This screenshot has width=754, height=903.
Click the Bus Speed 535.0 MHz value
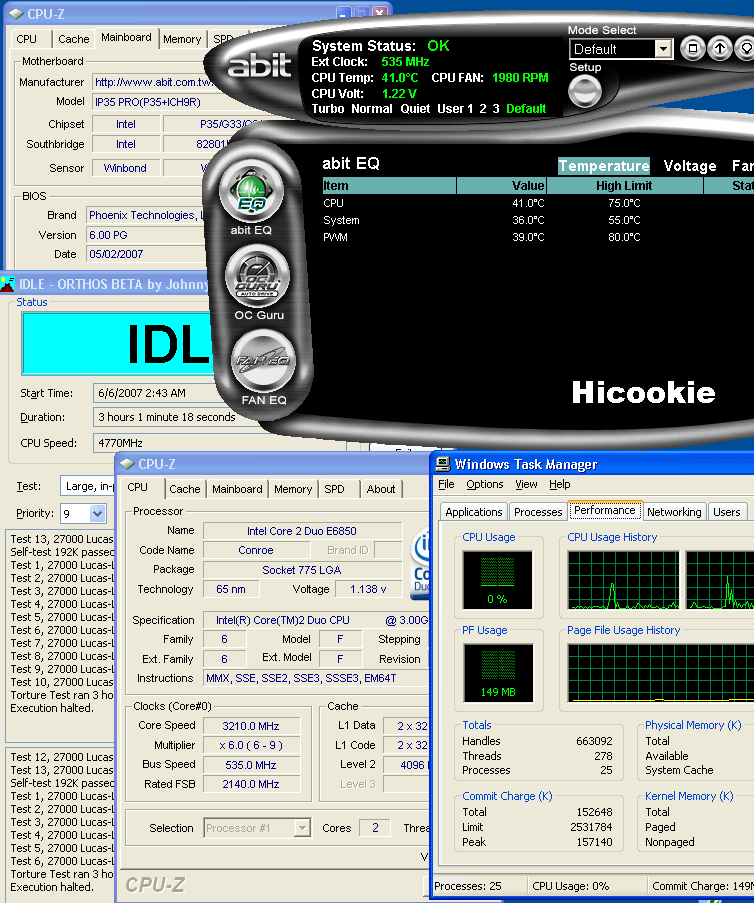click(251, 765)
